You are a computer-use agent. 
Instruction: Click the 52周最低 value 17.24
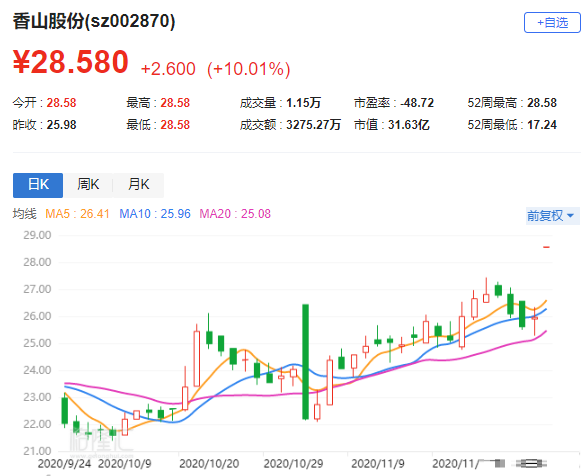point(542,125)
